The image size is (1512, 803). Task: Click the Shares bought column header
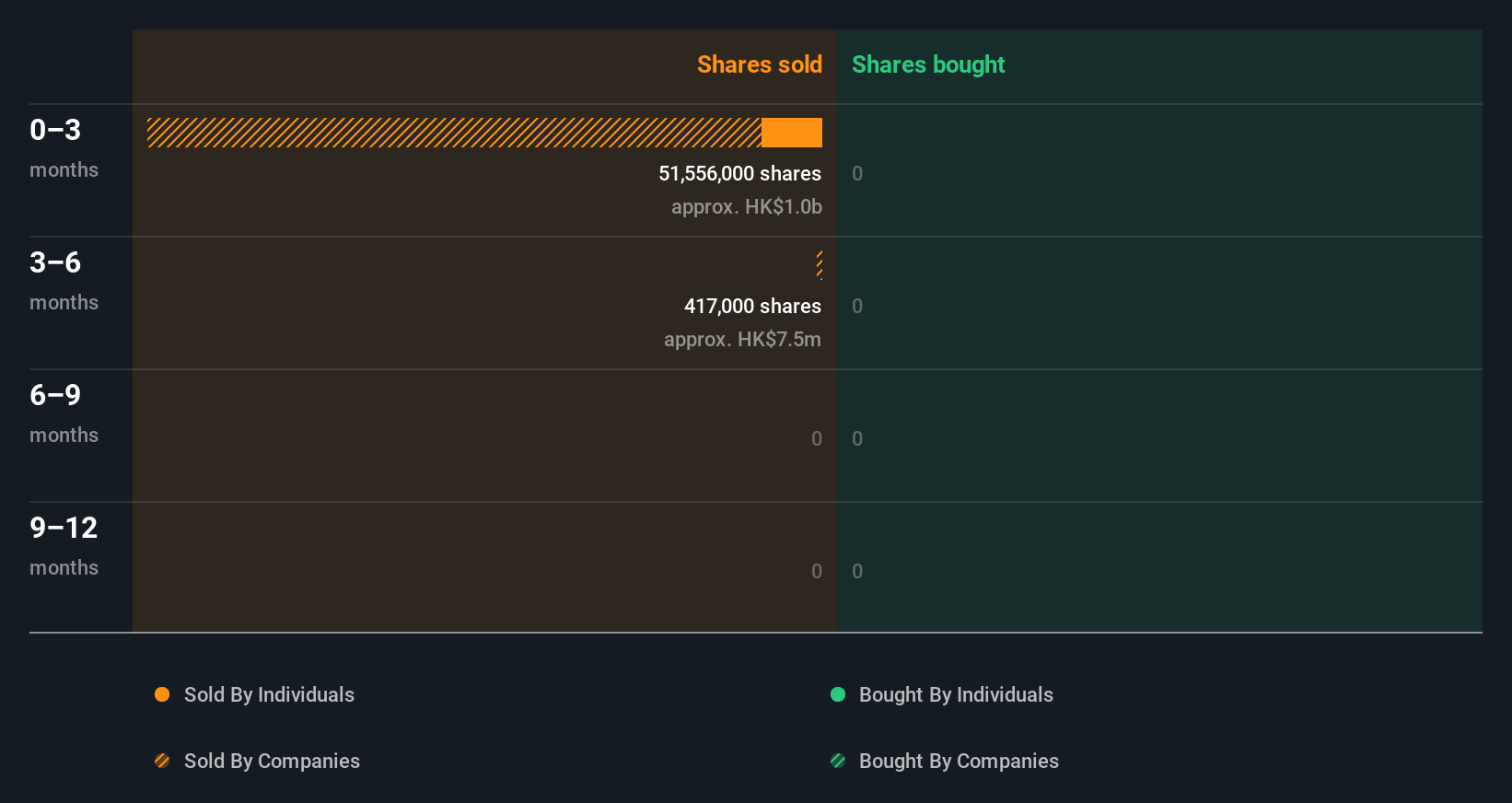(928, 64)
